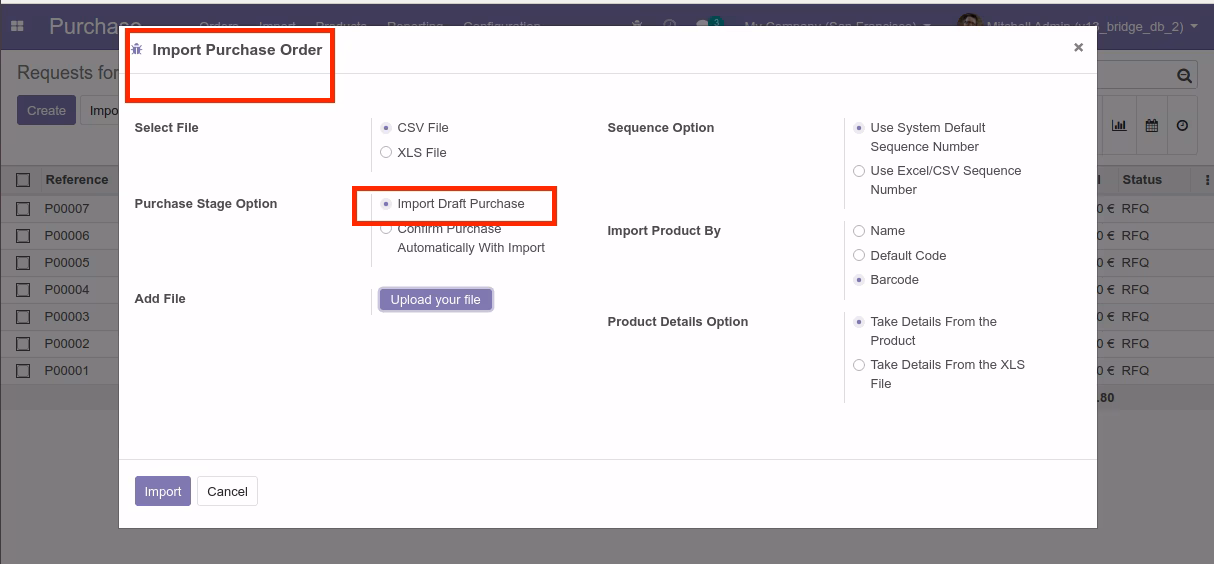Select Use Excel/CSV Sequence Number
The height and width of the screenshot is (564, 1214).
click(x=859, y=171)
